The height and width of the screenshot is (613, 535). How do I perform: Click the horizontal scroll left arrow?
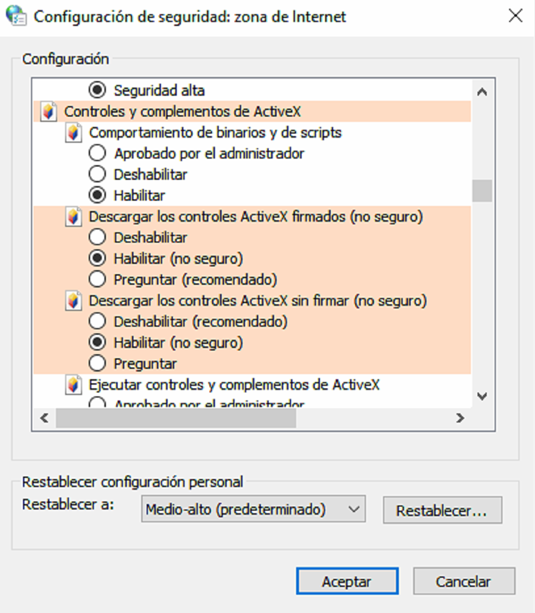click(x=44, y=418)
